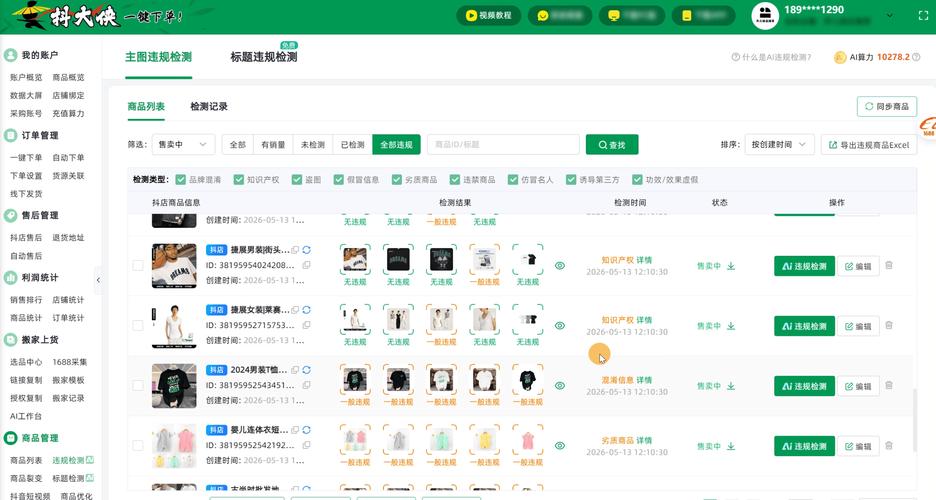The width and height of the screenshot is (936, 500).
Task: Click the 搬家上货 sidebar icon
Action: pyautogui.click(x=10, y=339)
